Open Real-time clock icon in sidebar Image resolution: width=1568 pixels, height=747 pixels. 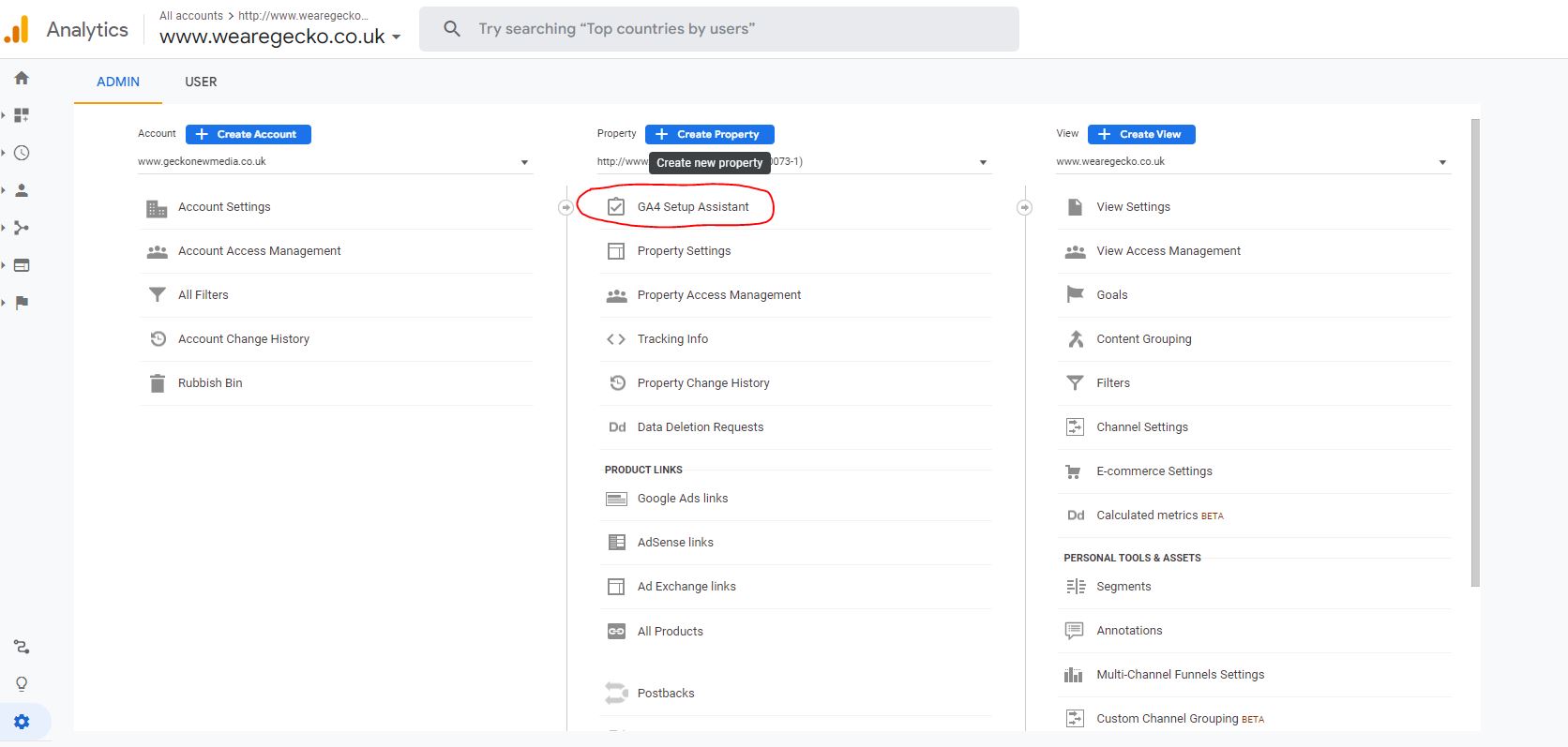22,153
